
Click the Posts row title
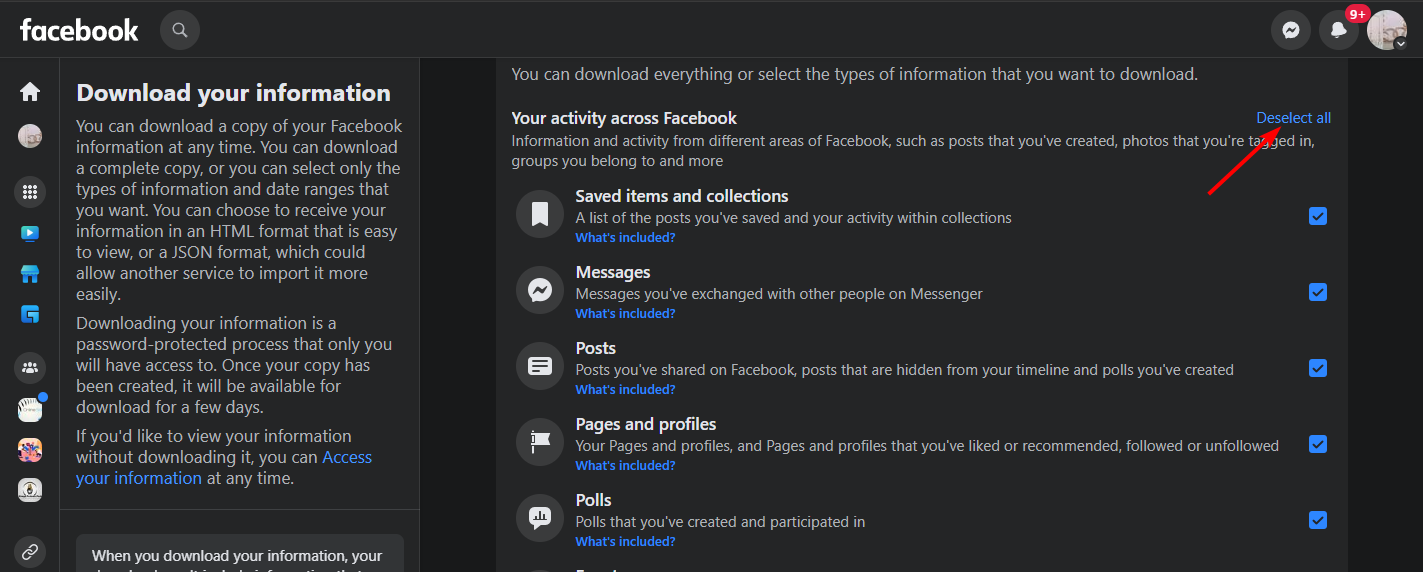pos(596,348)
